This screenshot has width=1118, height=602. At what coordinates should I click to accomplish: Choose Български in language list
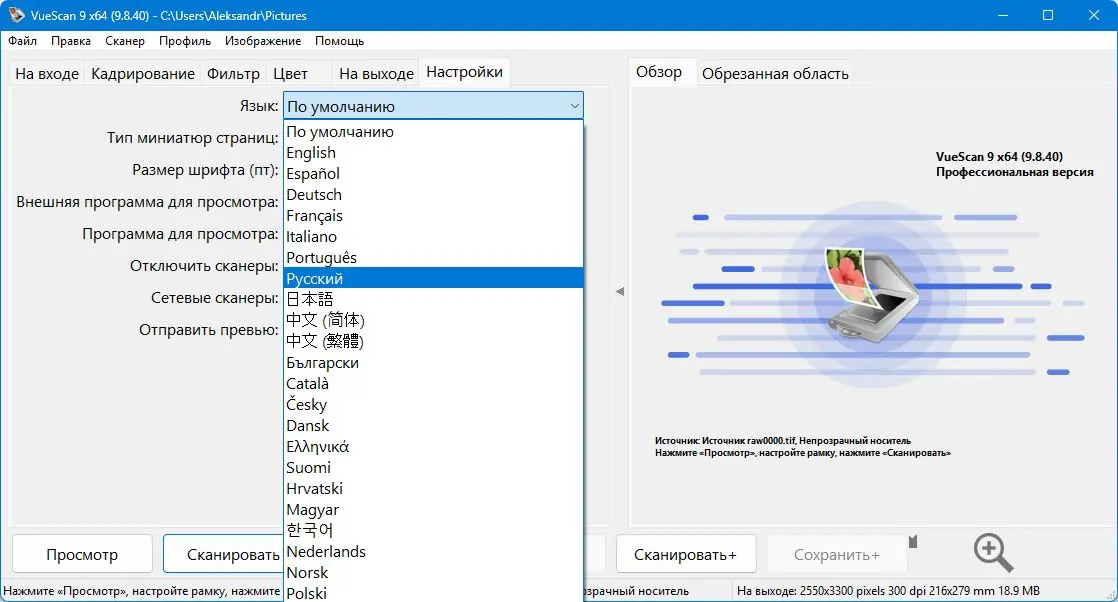(x=434, y=362)
